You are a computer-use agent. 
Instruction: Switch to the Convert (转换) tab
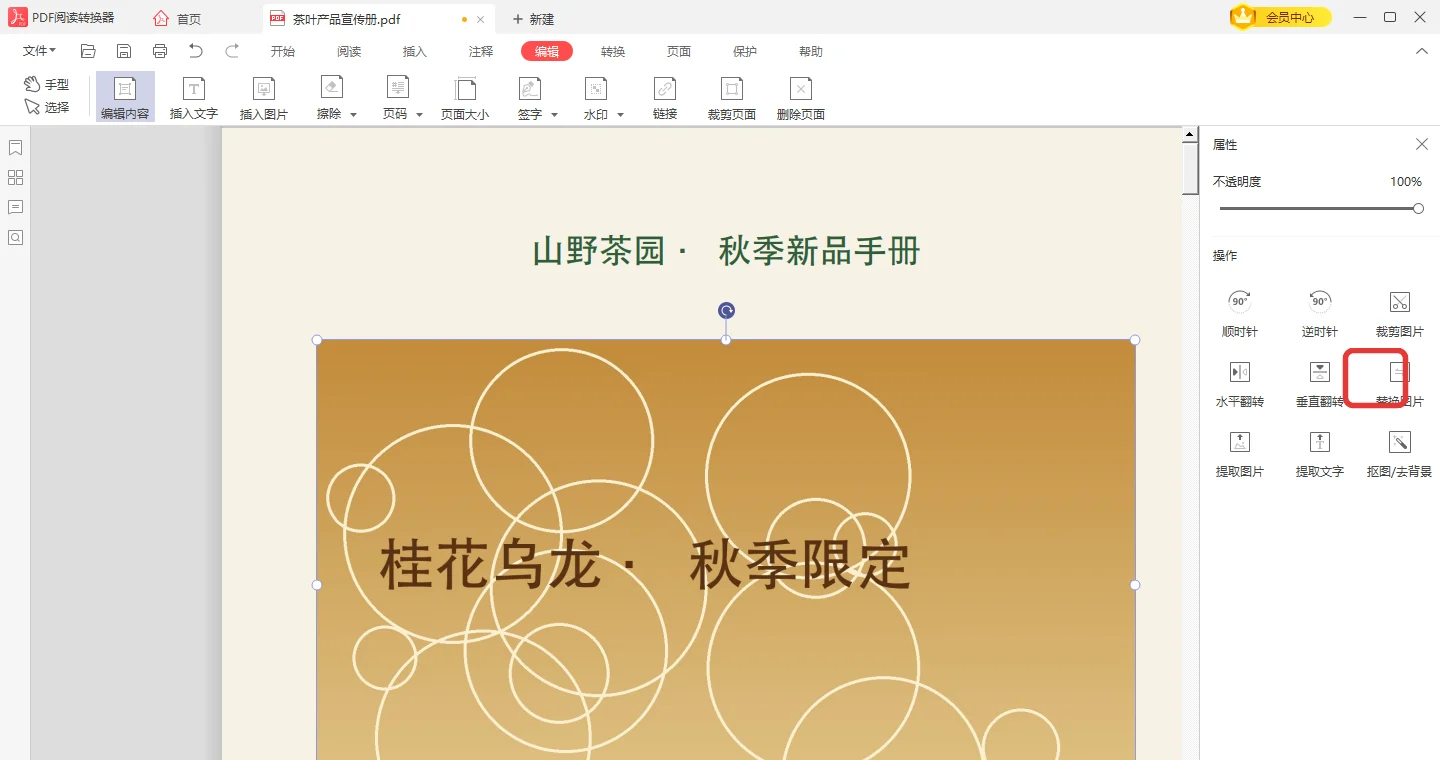[x=613, y=51]
